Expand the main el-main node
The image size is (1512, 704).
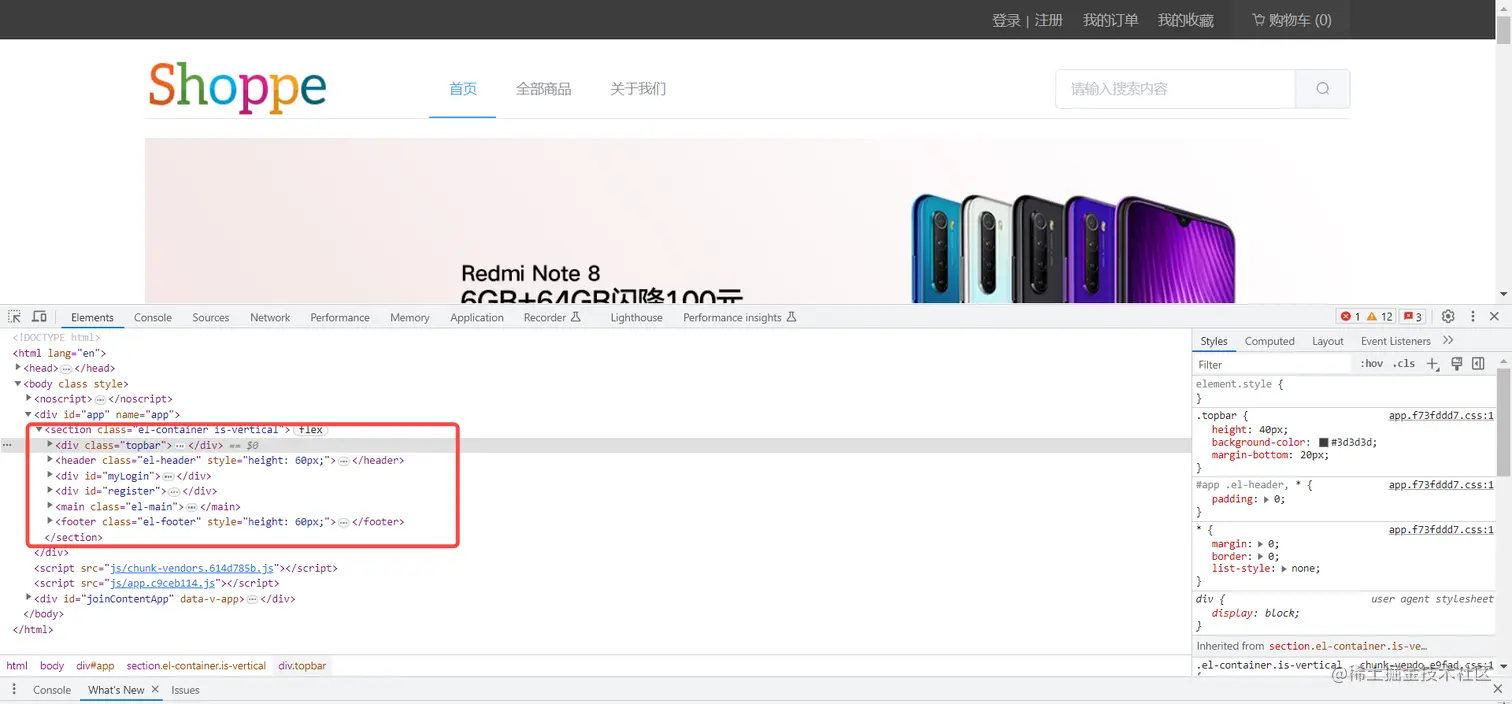click(x=50, y=506)
